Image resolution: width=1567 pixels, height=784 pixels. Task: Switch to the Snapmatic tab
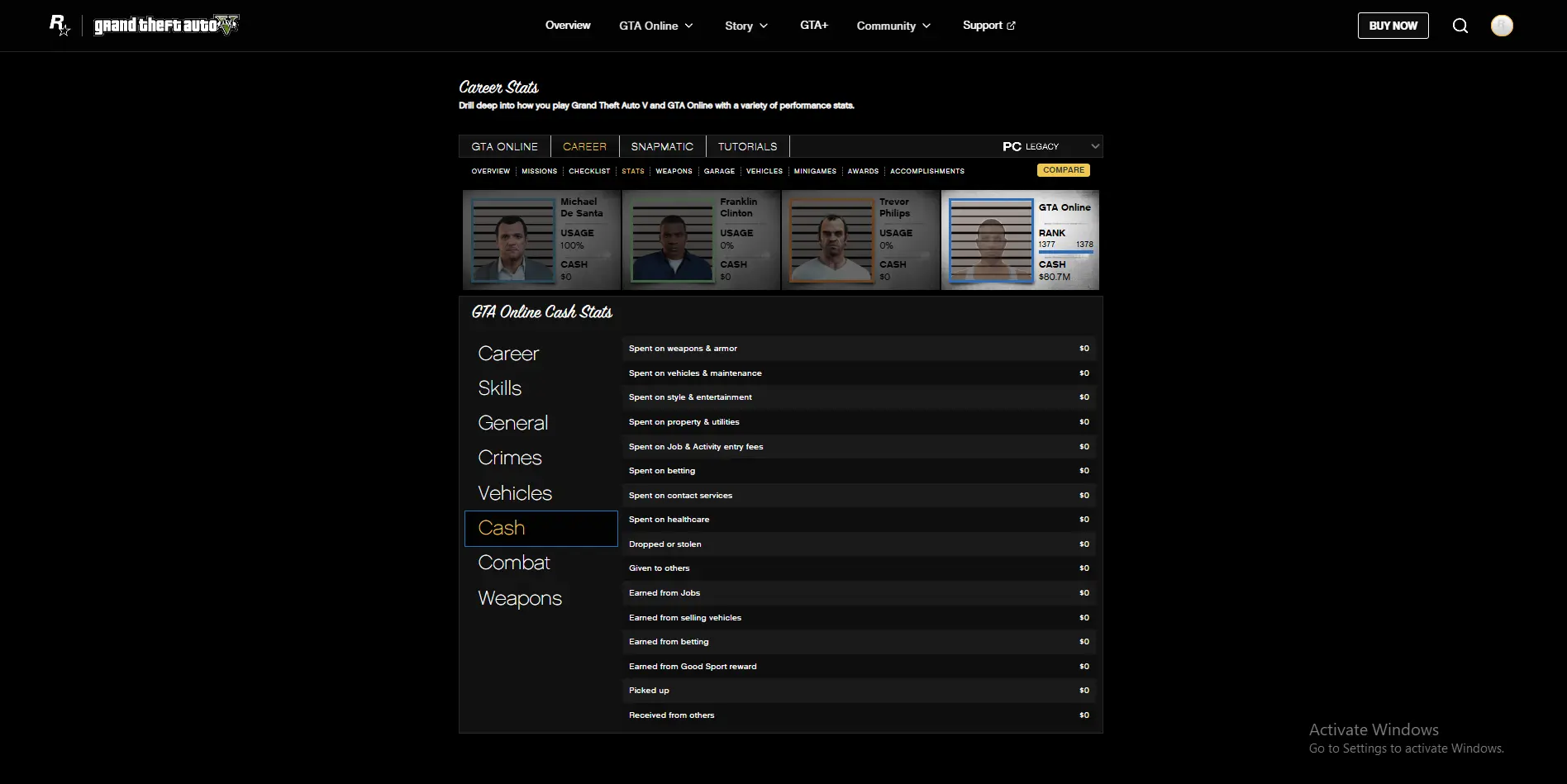pos(662,146)
